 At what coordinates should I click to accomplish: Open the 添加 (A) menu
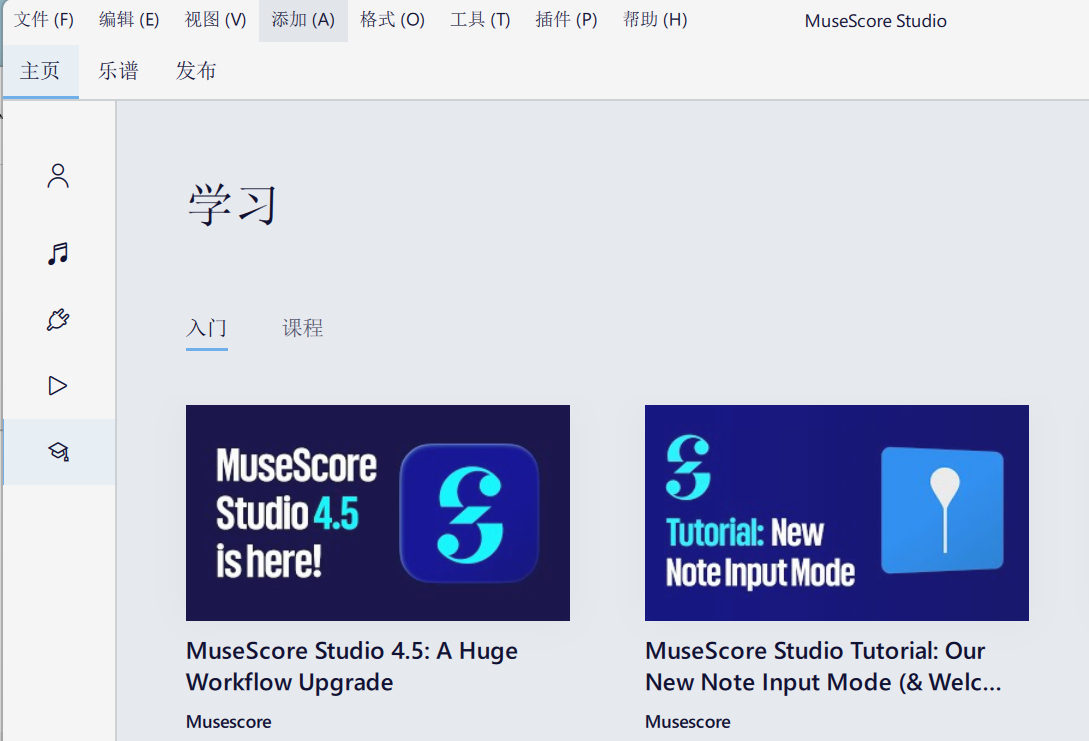pos(302,19)
